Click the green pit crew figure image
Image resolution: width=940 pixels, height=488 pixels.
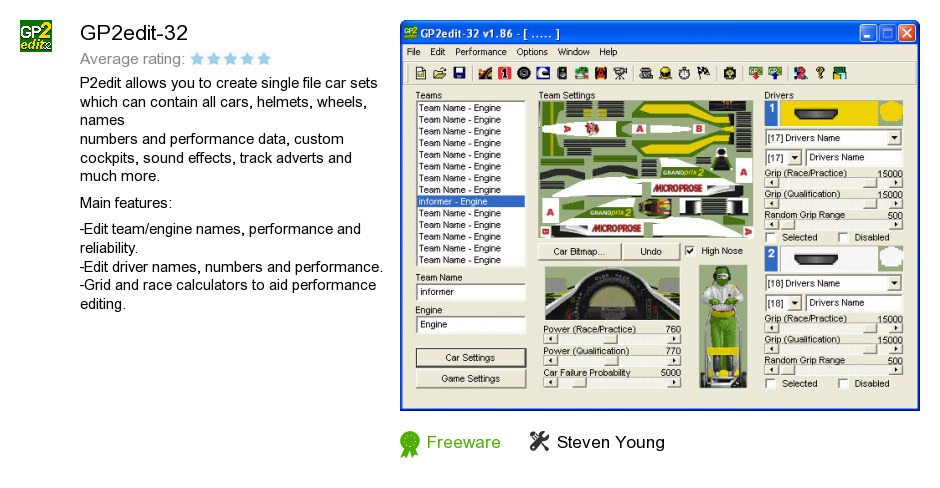[724, 327]
